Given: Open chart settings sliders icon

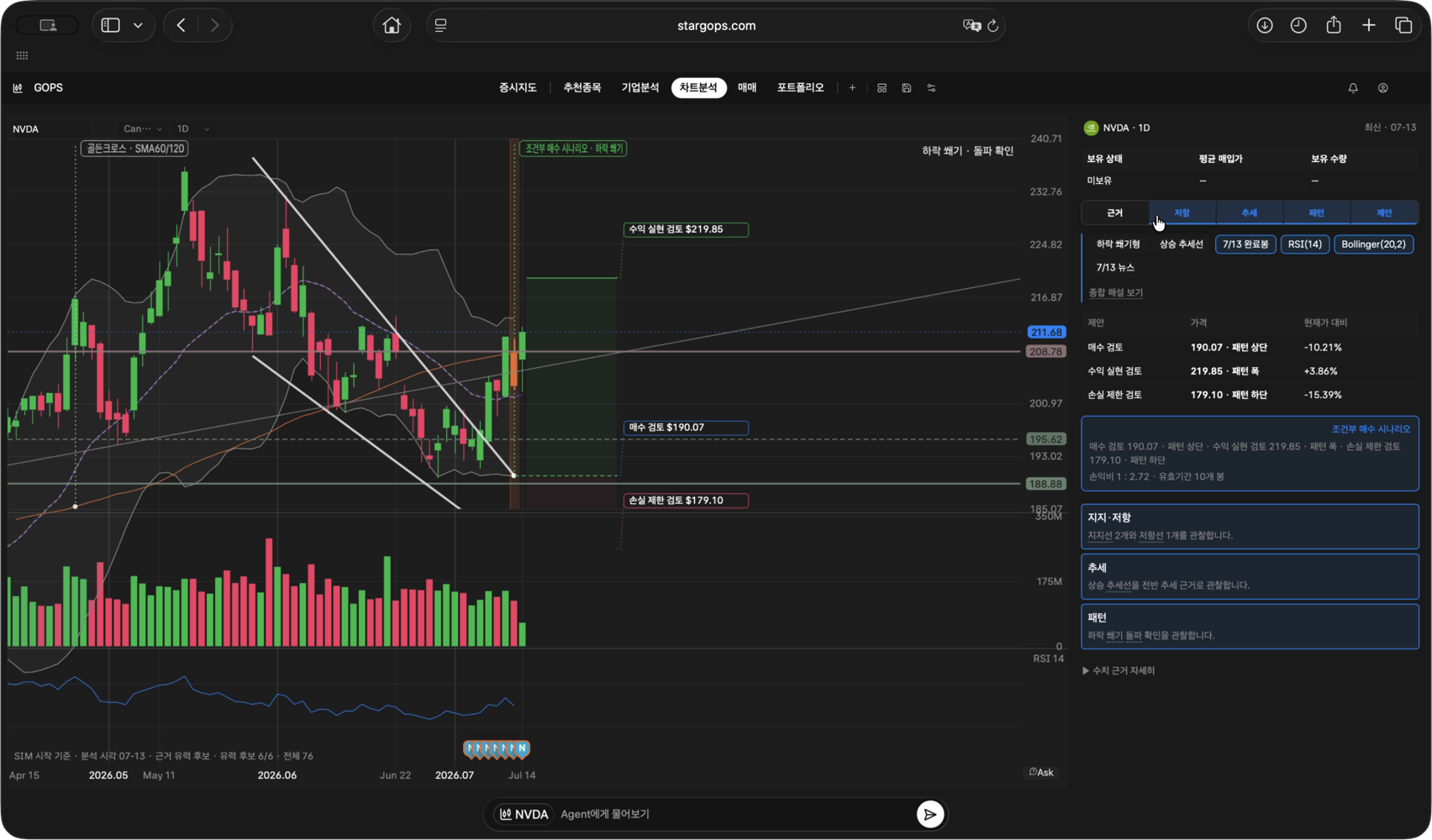Looking at the screenshot, I should click(931, 87).
